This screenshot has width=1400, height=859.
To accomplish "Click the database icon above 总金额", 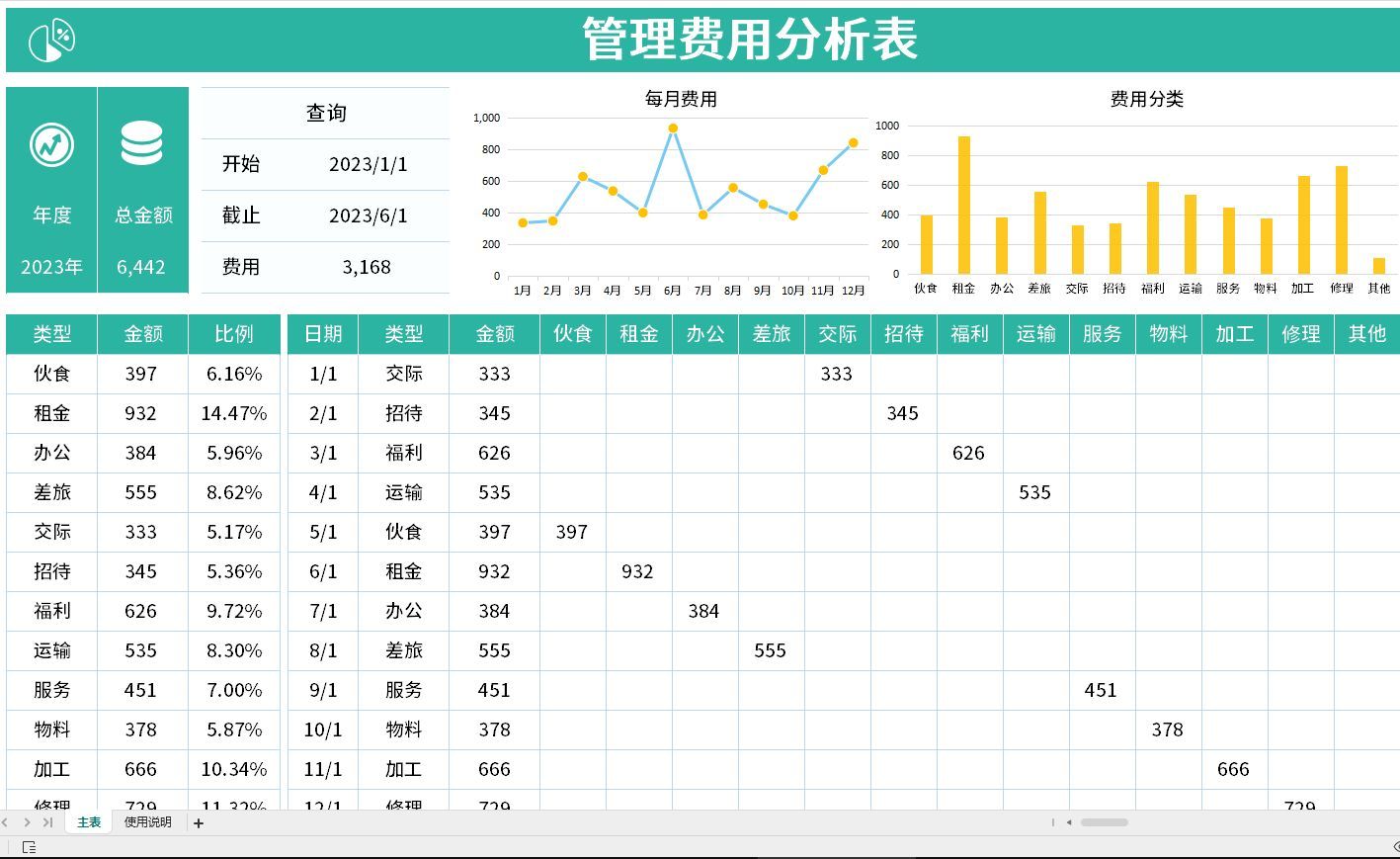I will [x=142, y=143].
